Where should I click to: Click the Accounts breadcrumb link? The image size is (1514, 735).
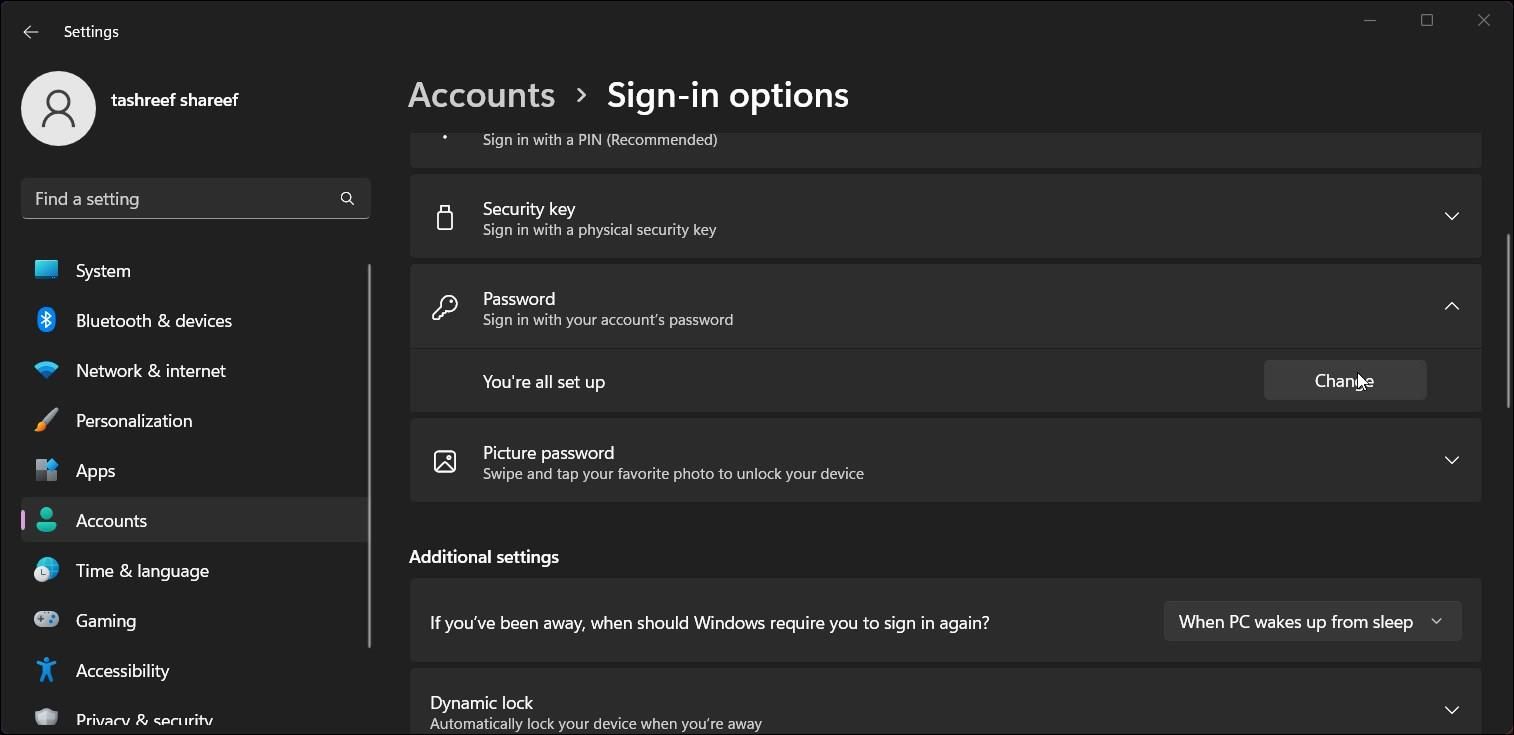click(481, 94)
